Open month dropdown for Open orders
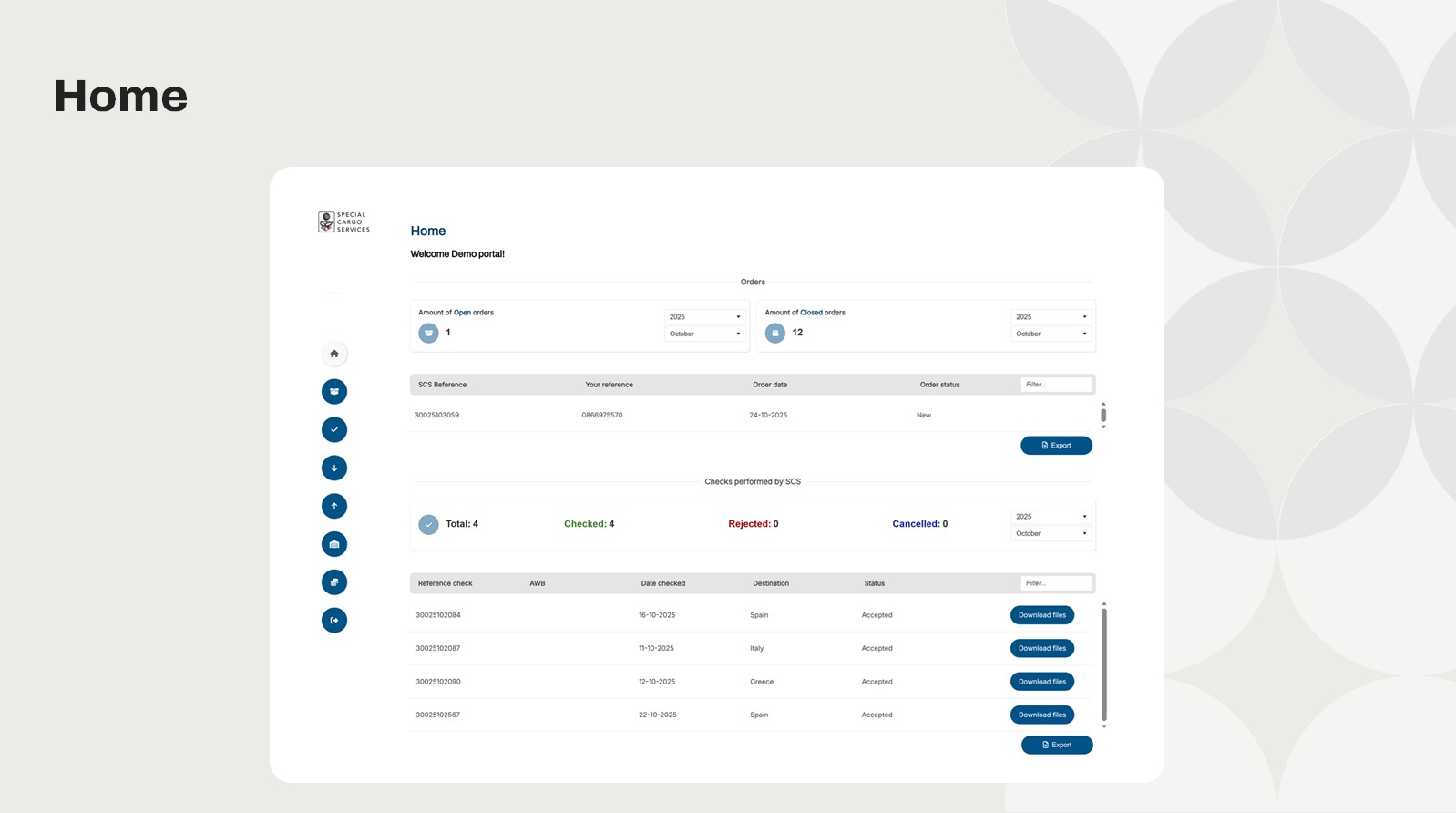 coord(704,334)
